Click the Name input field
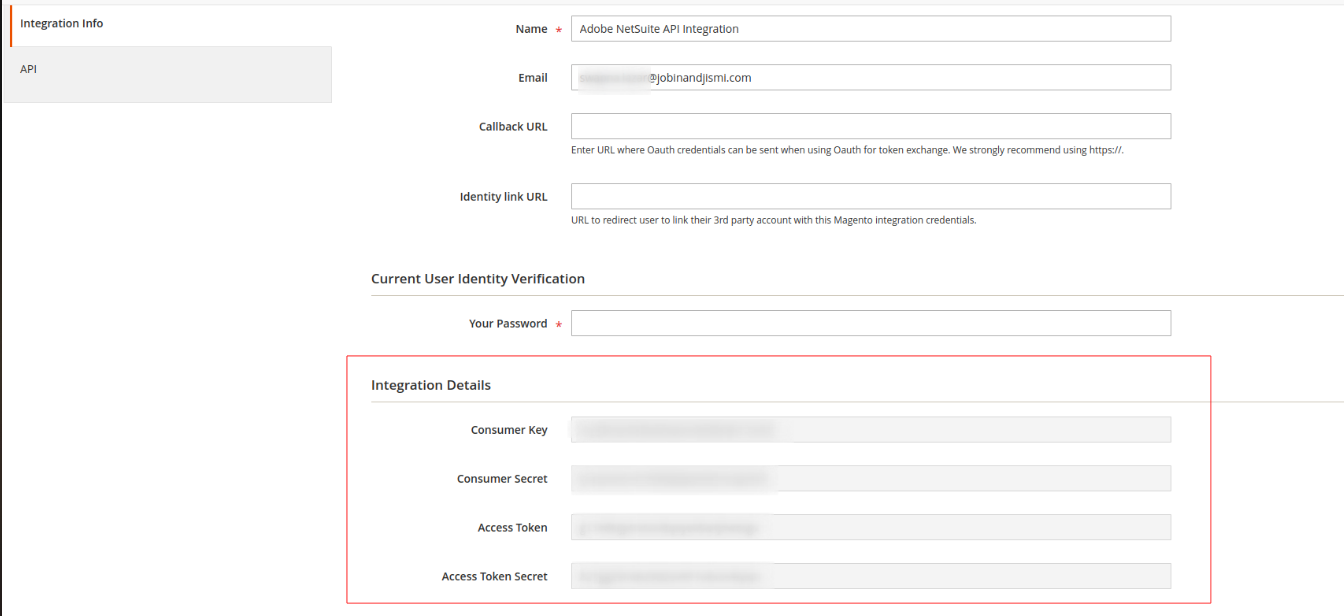Image resolution: width=1344 pixels, height=616 pixels. click(870, 29)
